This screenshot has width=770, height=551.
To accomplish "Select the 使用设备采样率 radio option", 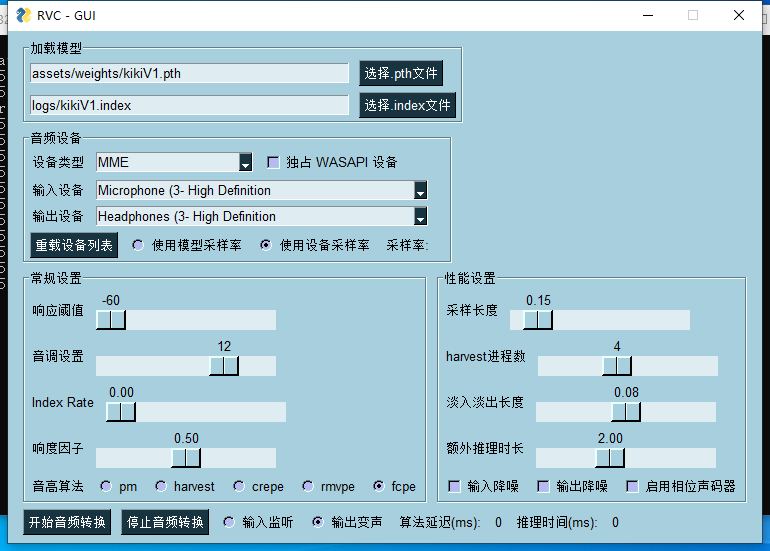I will click(266, 245).
